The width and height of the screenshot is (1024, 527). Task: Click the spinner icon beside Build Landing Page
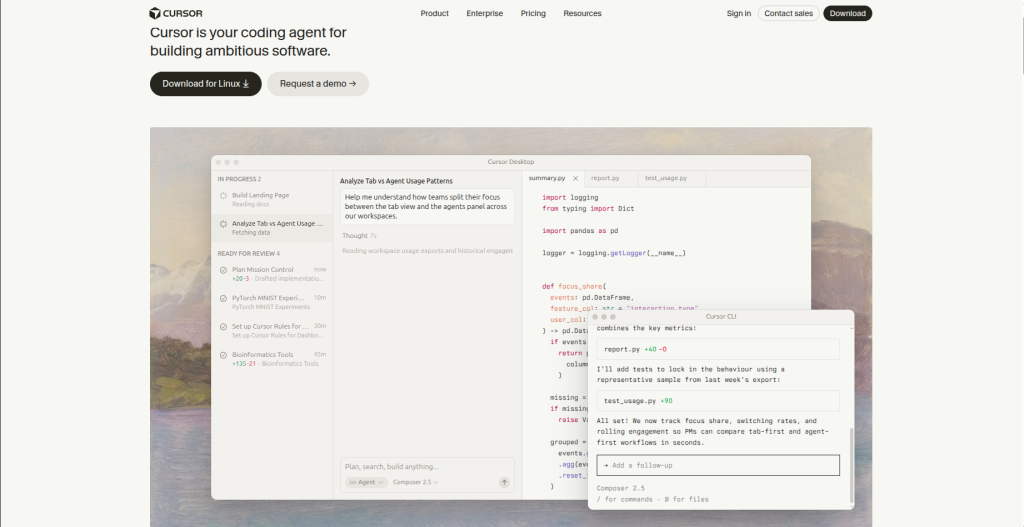223,195
